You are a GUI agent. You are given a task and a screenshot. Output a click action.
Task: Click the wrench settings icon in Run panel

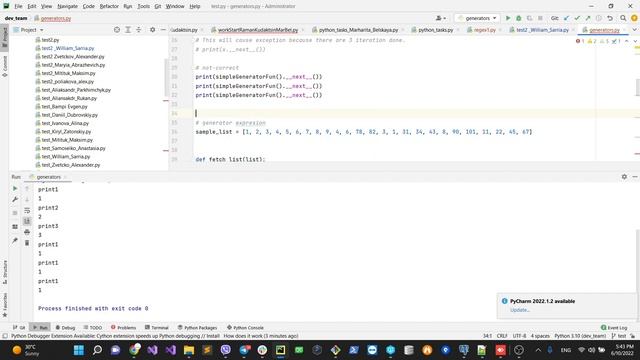(15, 200)
